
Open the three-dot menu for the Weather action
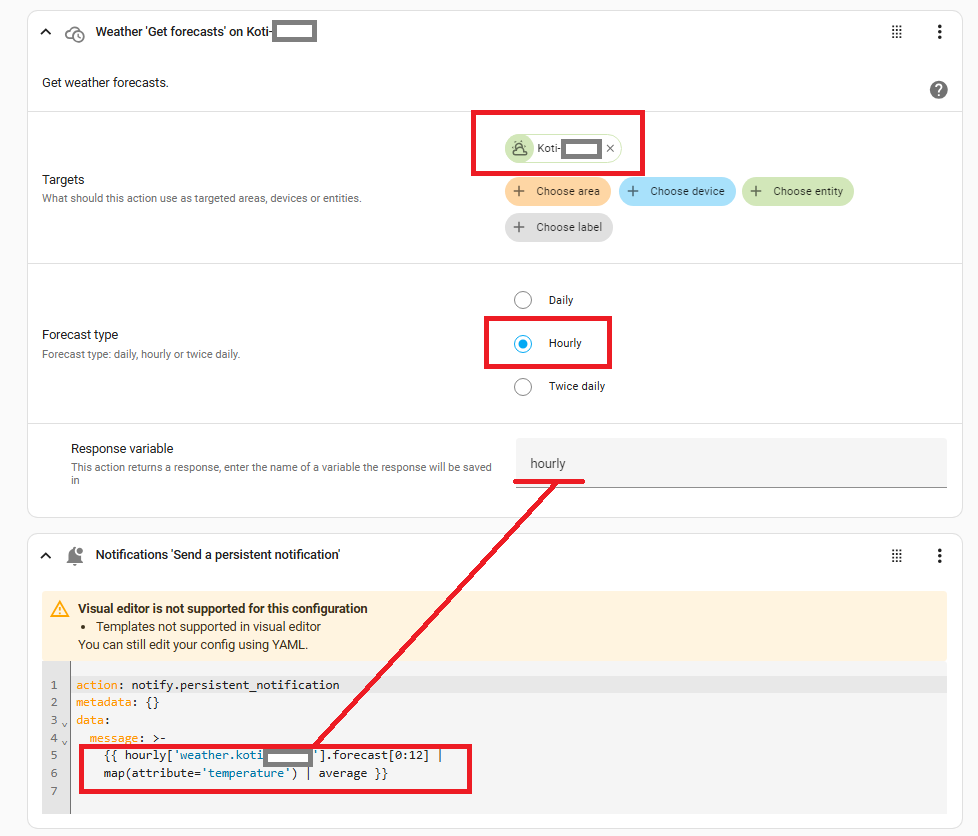[939, 32]
